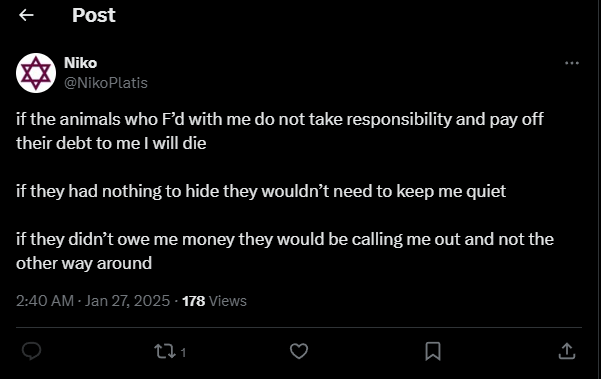Click the 2:40 AM timestamp
The height and width of the screenshot is (379, 601).
tap(45, 301)
